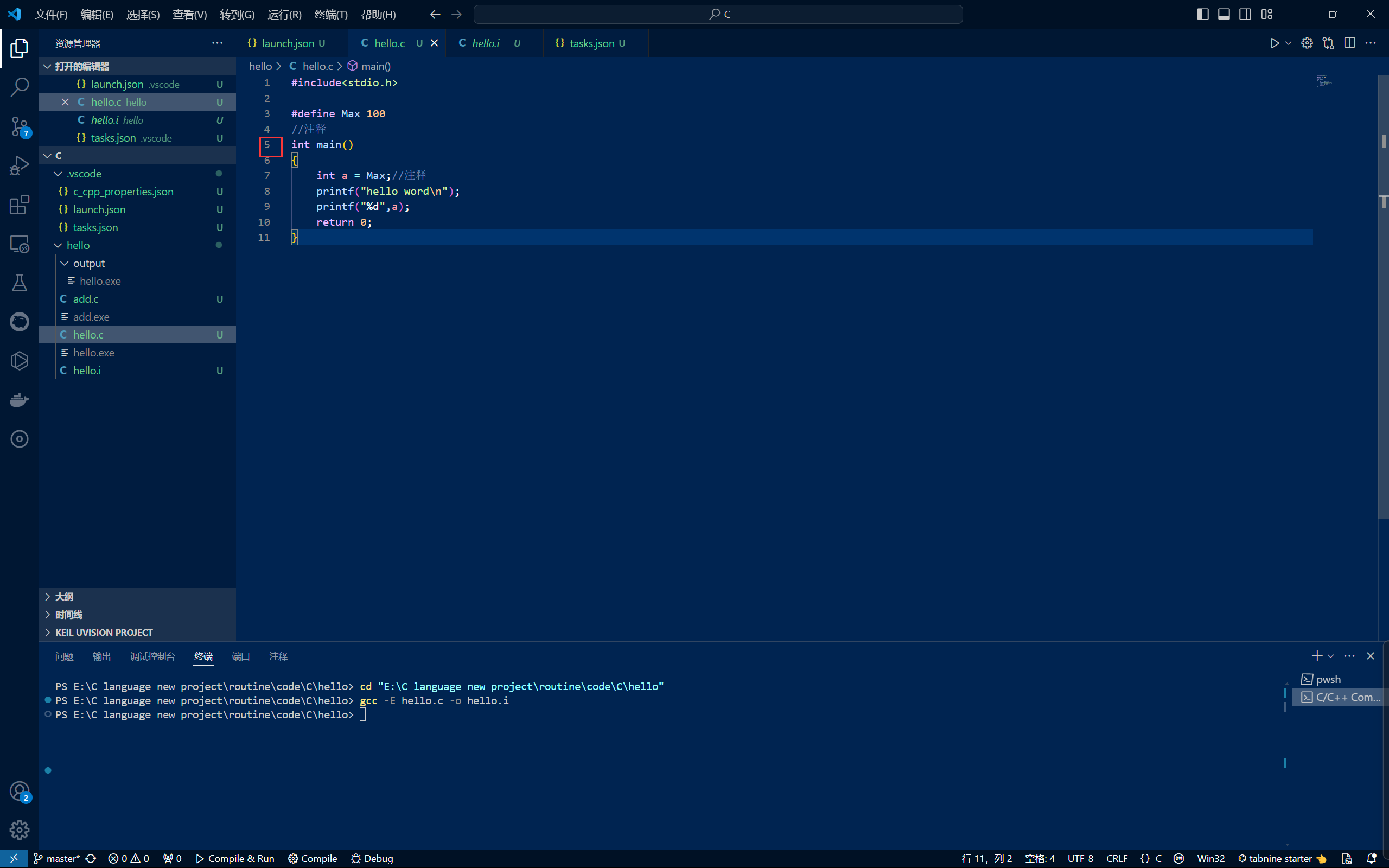Toggle secondary side bar layout icon
This screenshot has width=1389, height=868.
(x=1245, y=14)
